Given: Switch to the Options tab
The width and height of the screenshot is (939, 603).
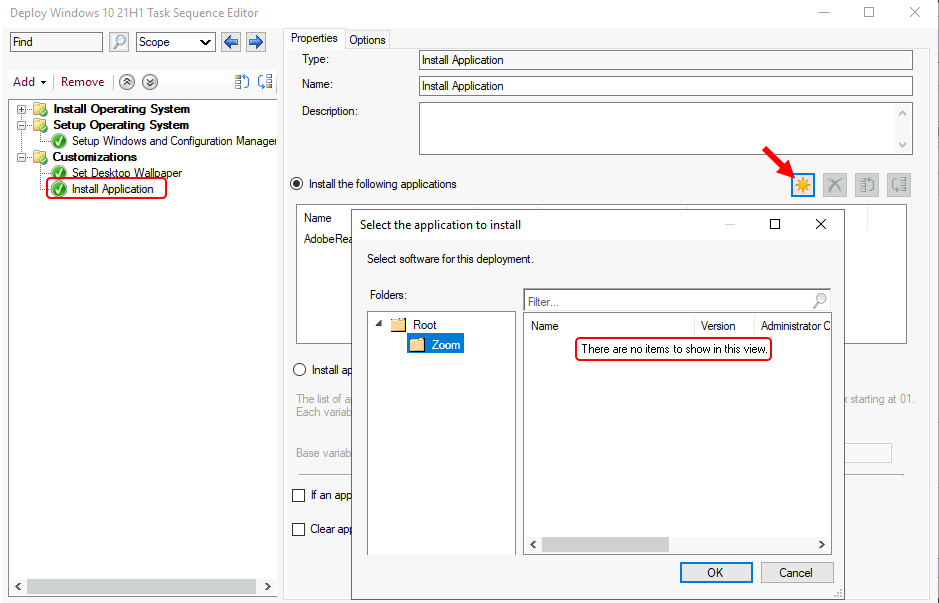Looking at the screenshot, I should [367, 38].
